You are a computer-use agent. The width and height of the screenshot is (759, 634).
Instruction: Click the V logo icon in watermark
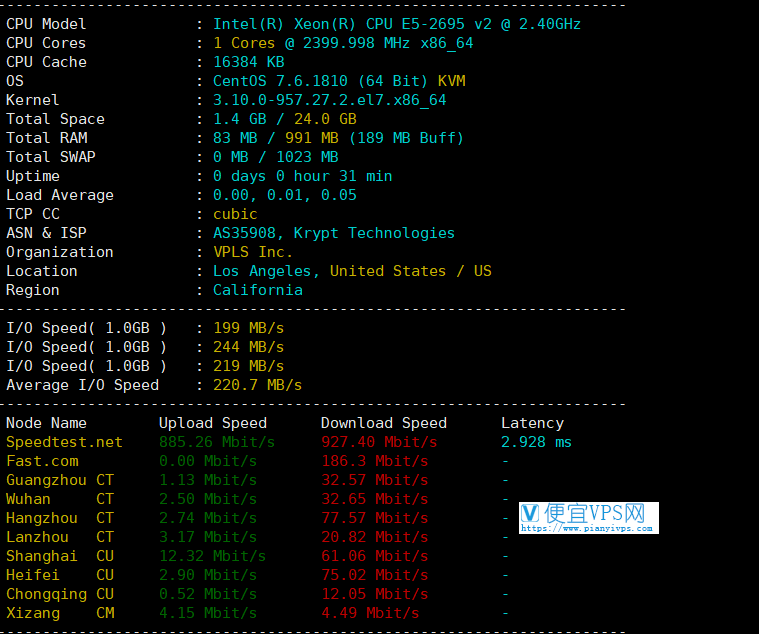530,513
